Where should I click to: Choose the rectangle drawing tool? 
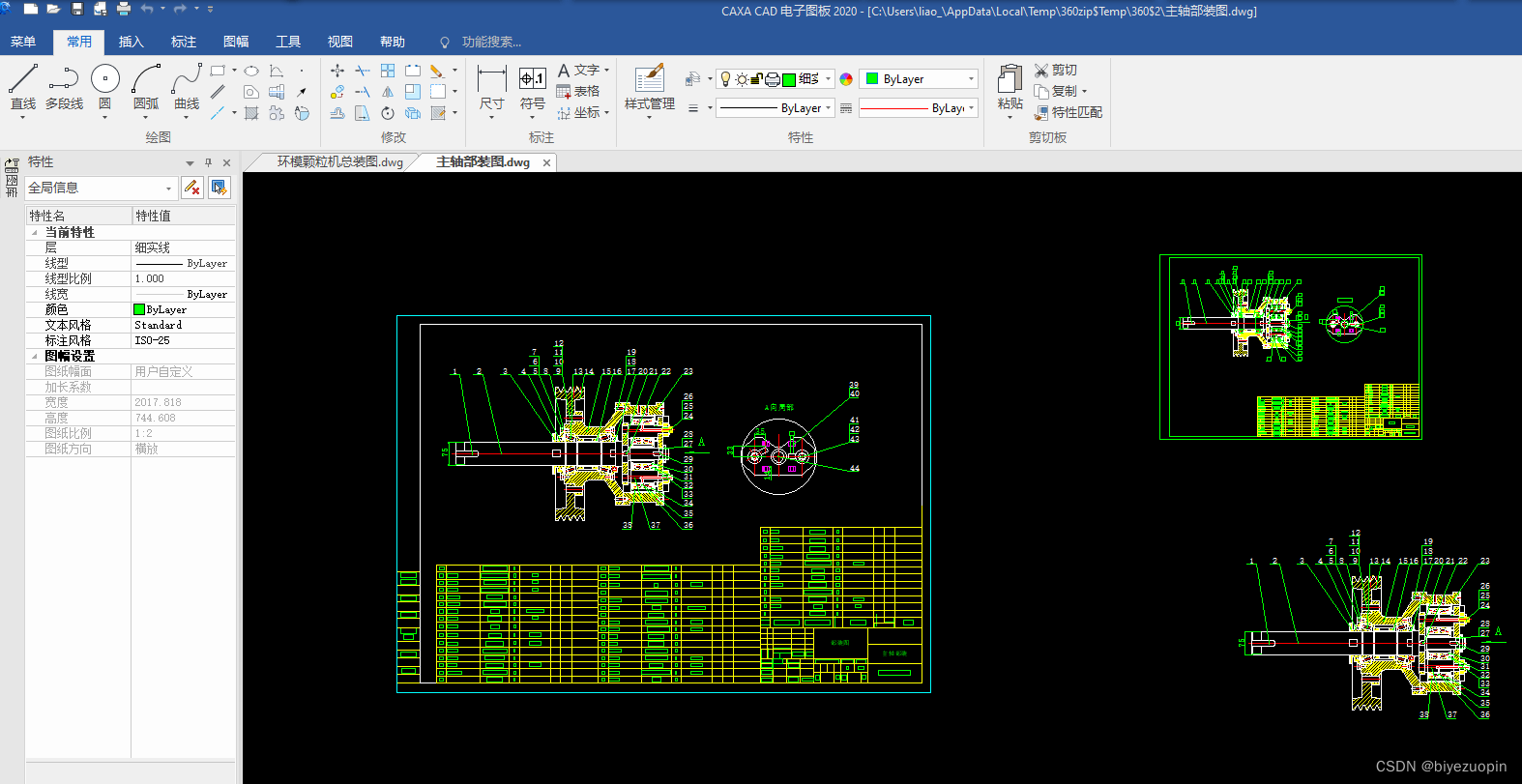tap(218, 71)
